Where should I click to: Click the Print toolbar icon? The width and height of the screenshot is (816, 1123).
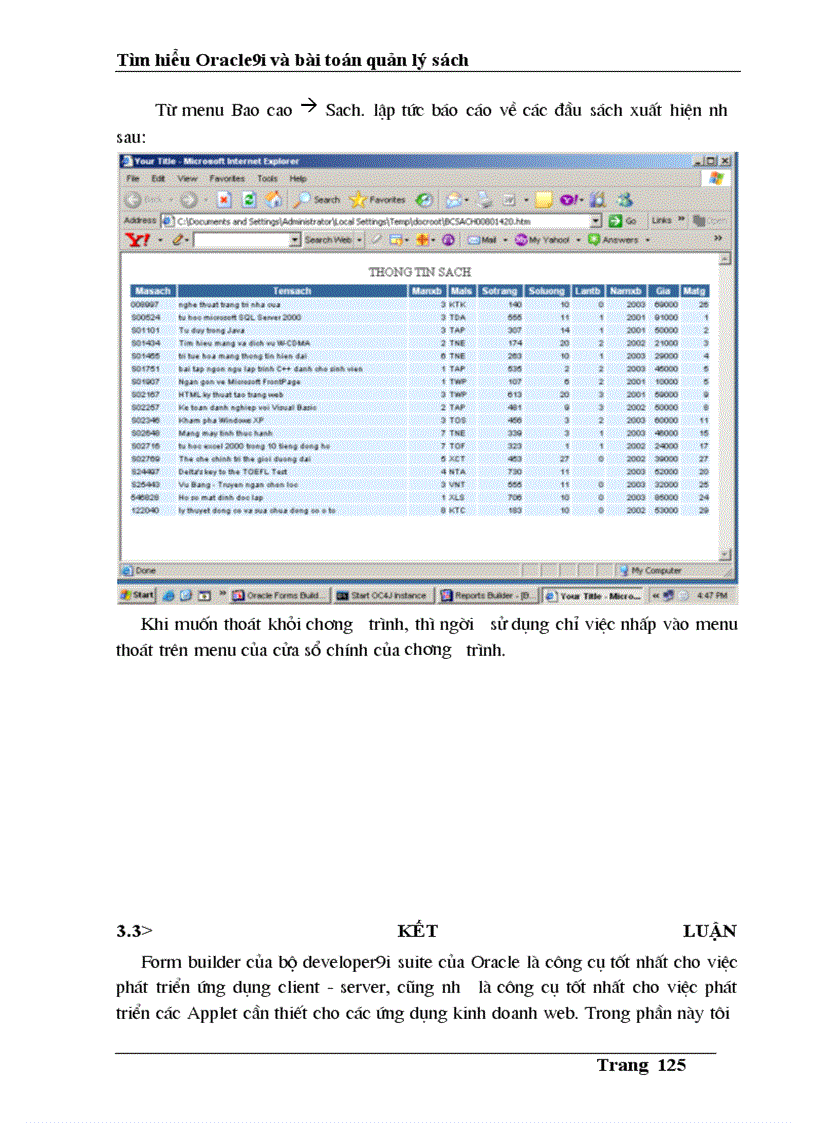coord(485,200)
